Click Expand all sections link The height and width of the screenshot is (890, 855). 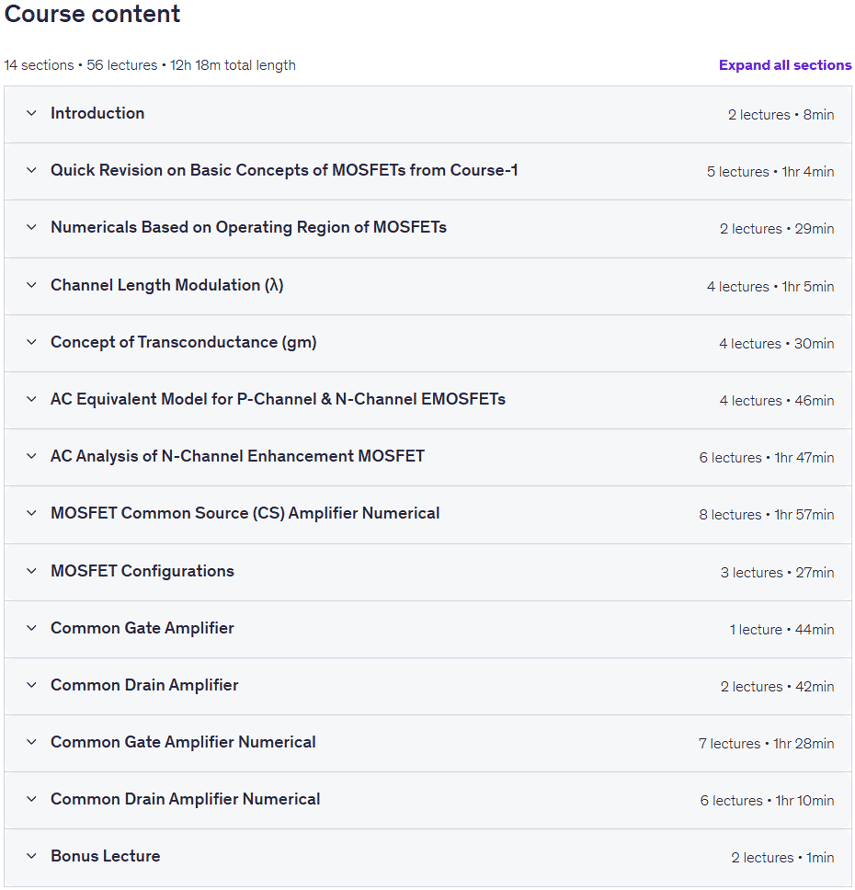[785, 65]
